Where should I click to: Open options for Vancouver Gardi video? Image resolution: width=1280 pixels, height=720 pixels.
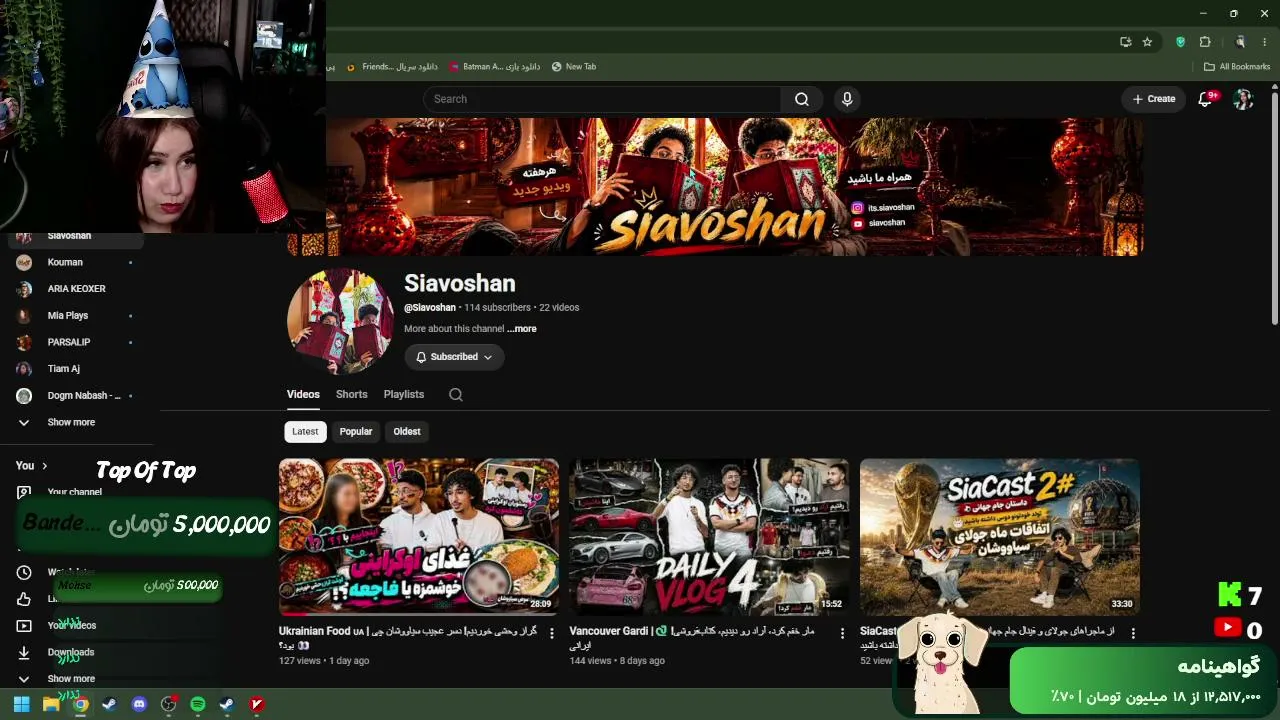pos(842,633)
